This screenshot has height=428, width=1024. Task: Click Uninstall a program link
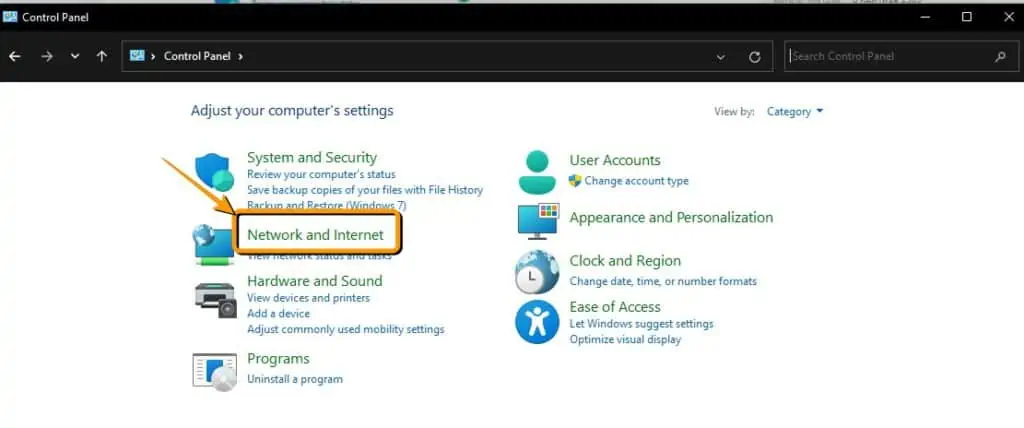(295, 379)
